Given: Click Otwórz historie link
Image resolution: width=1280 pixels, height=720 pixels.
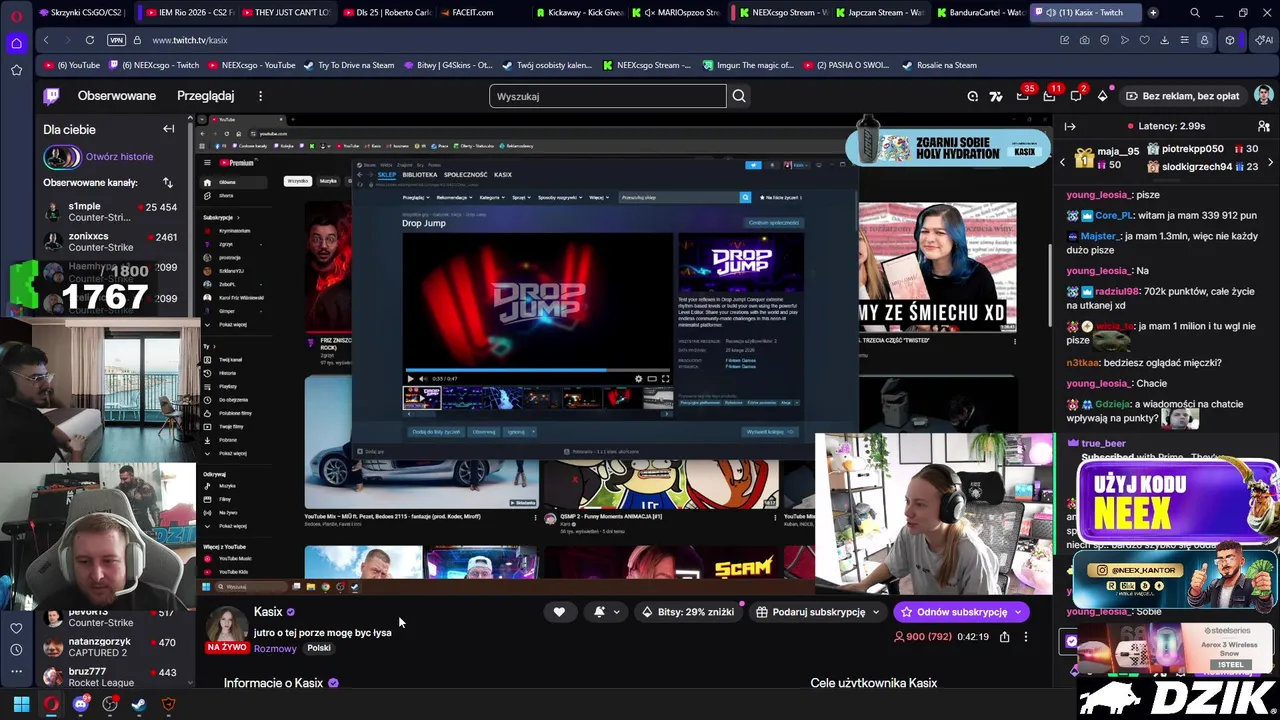Looking at the screenshot, I should 119,157.
